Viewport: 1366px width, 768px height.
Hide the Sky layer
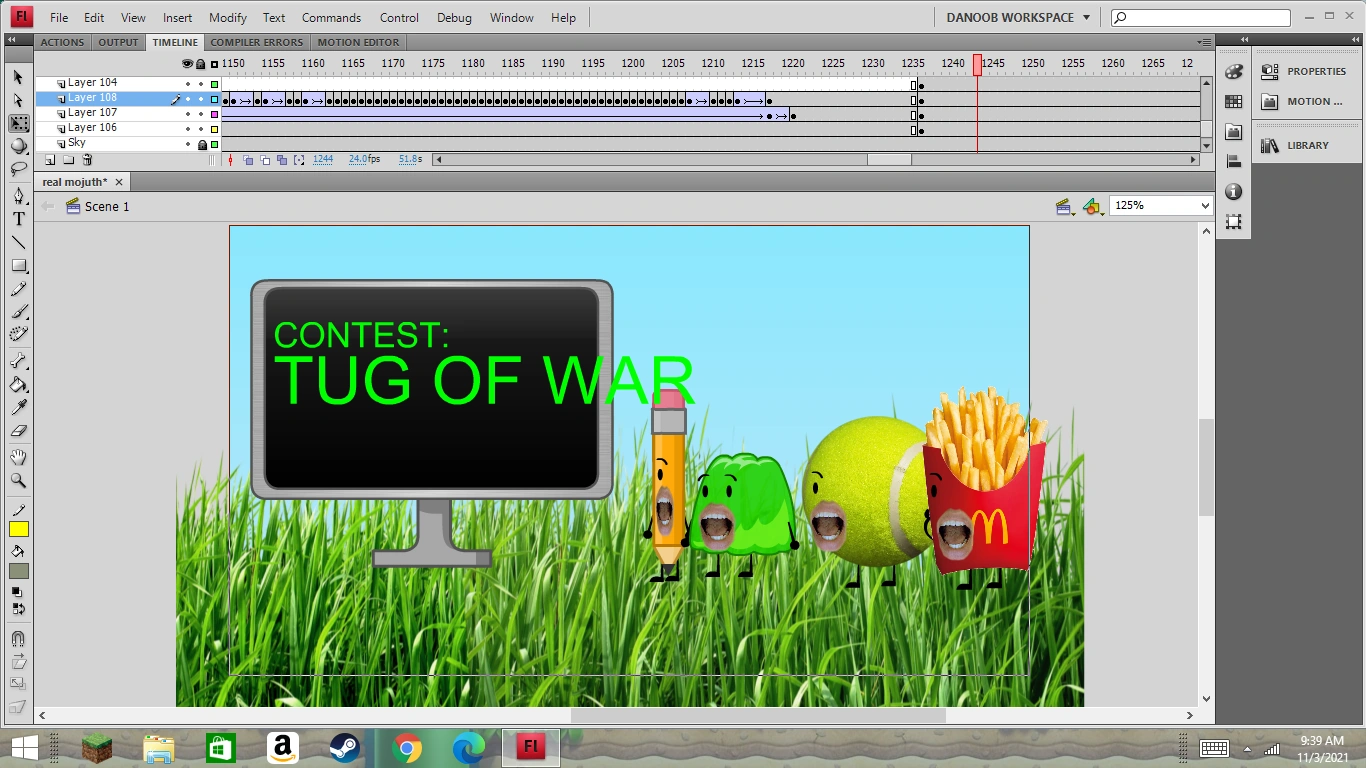(x=186, y=142)
